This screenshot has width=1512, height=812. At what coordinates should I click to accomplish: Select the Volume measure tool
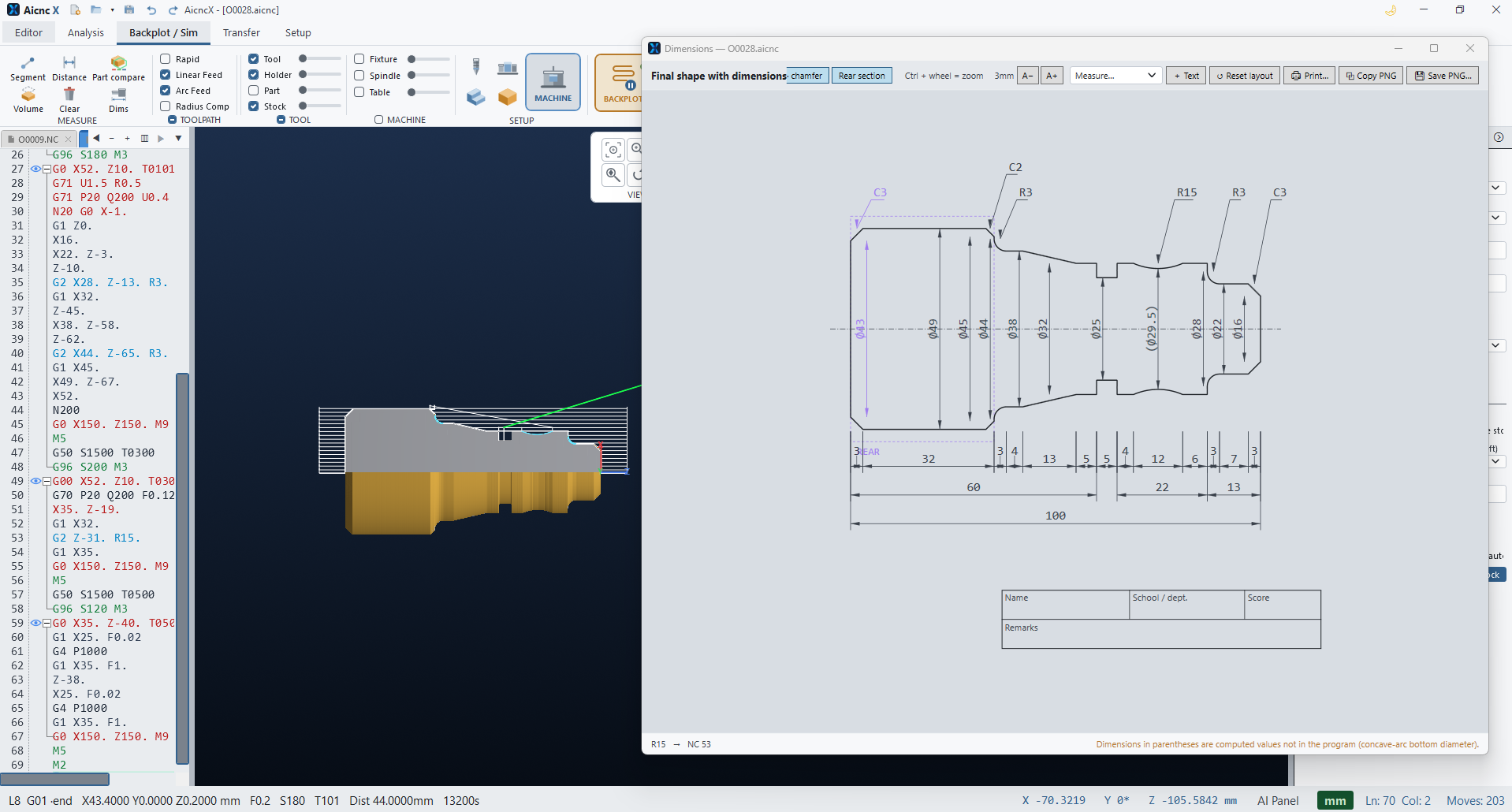coord(28,100)
